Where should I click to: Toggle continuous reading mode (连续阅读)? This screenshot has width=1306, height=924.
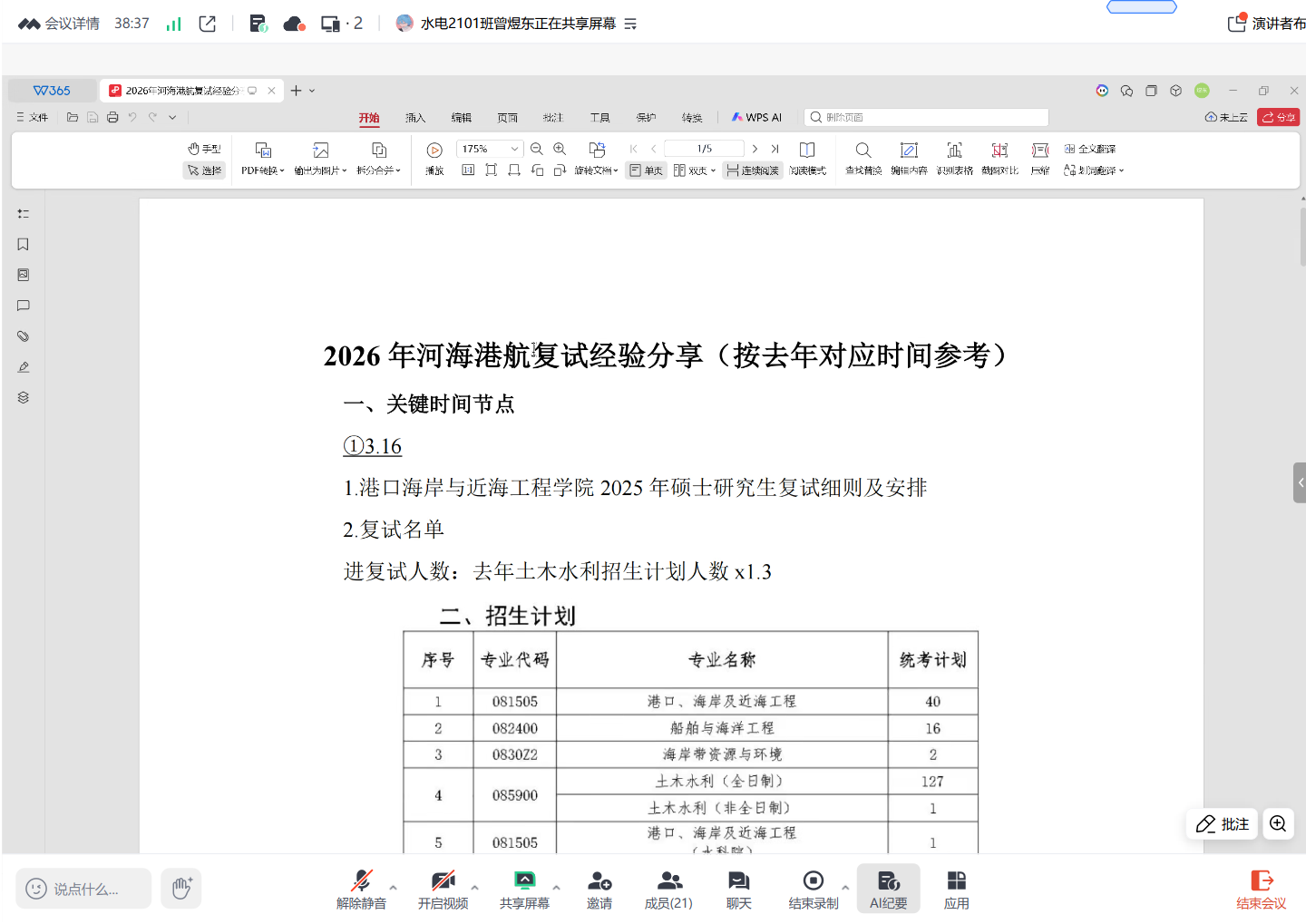pos(753,170)
